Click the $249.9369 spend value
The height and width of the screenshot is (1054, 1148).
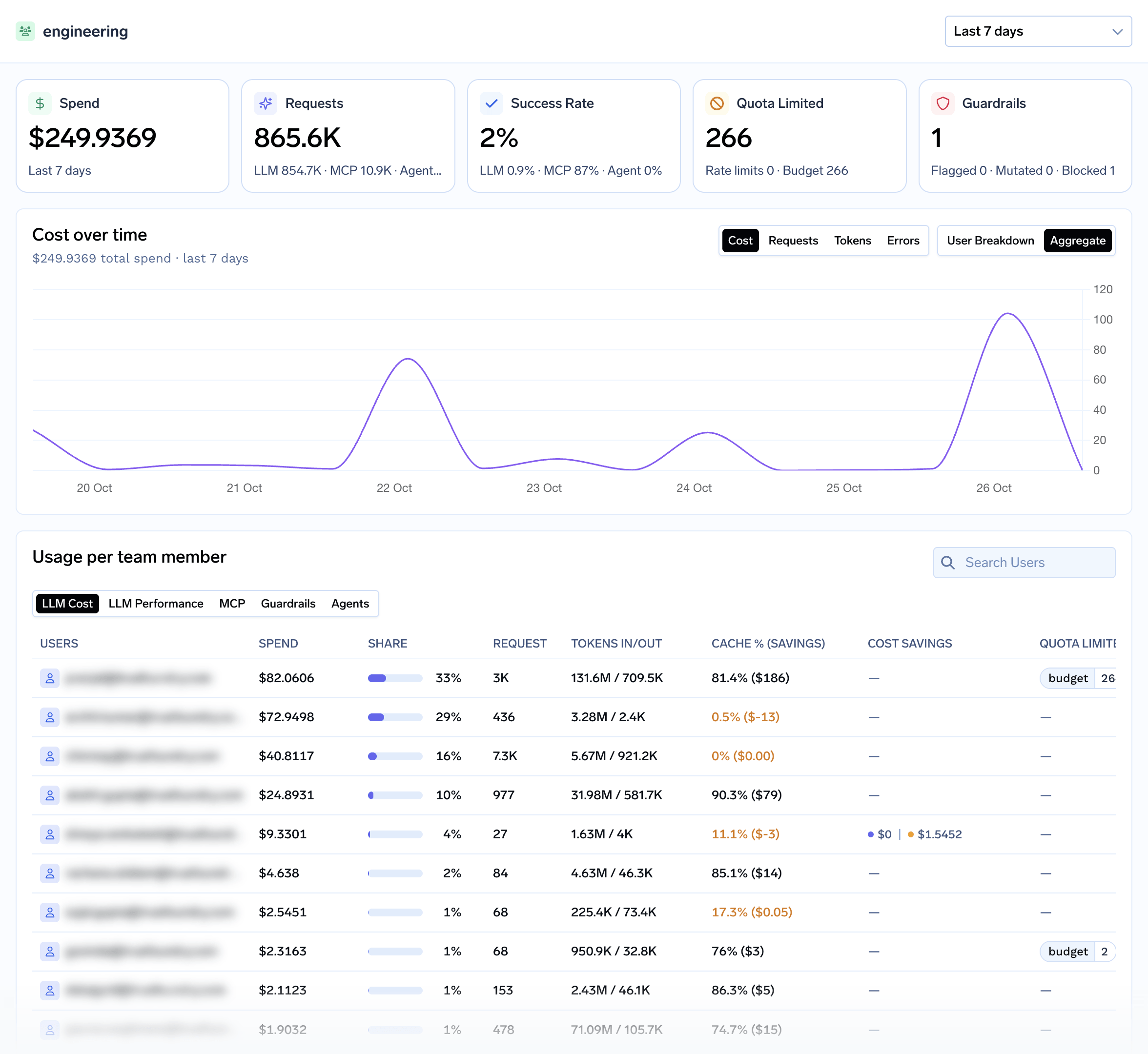pos(92,138)
